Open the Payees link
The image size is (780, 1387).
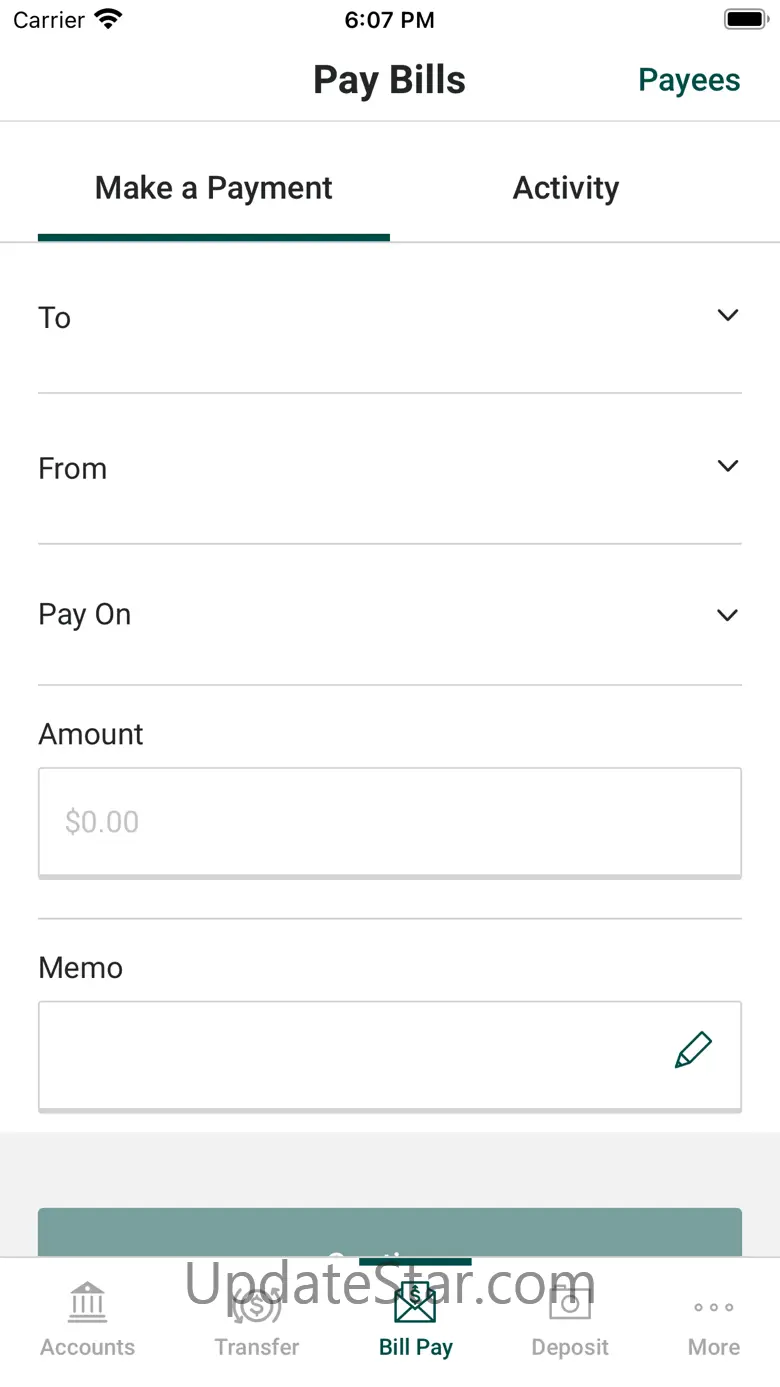(x=689, y=80)
